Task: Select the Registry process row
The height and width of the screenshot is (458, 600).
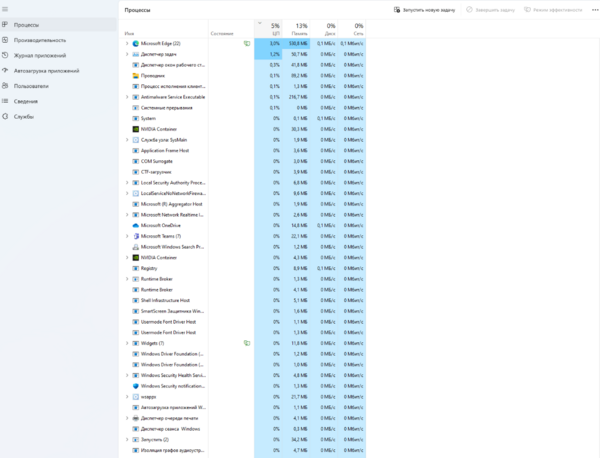Action: coord(243,268)
